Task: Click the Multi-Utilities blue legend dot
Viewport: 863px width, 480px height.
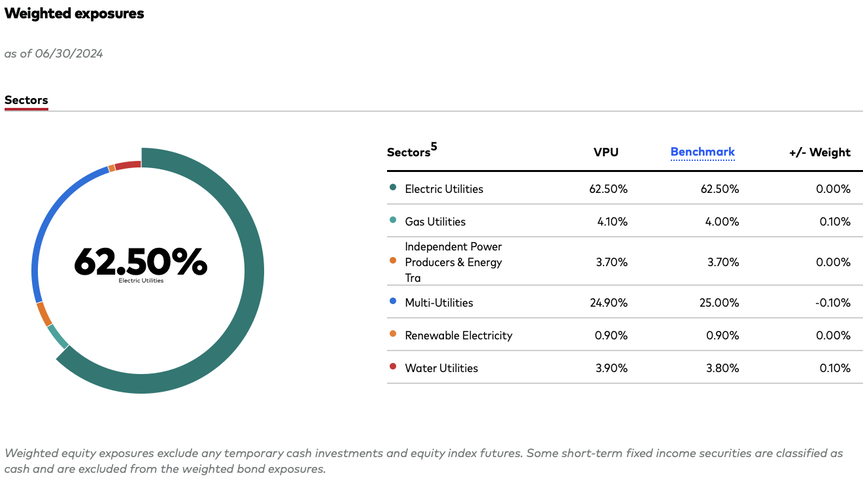Action: [392, 303]
